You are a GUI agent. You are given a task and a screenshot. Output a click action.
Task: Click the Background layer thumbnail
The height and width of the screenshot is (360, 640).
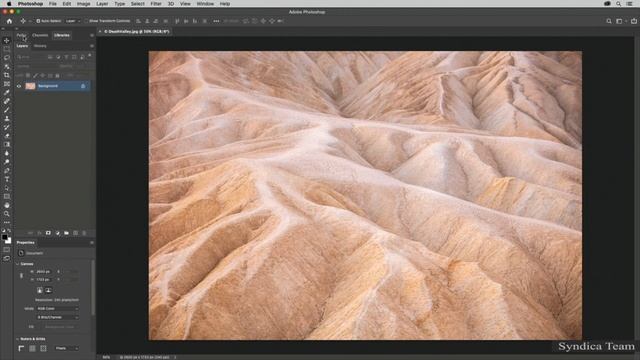[30, 86]
